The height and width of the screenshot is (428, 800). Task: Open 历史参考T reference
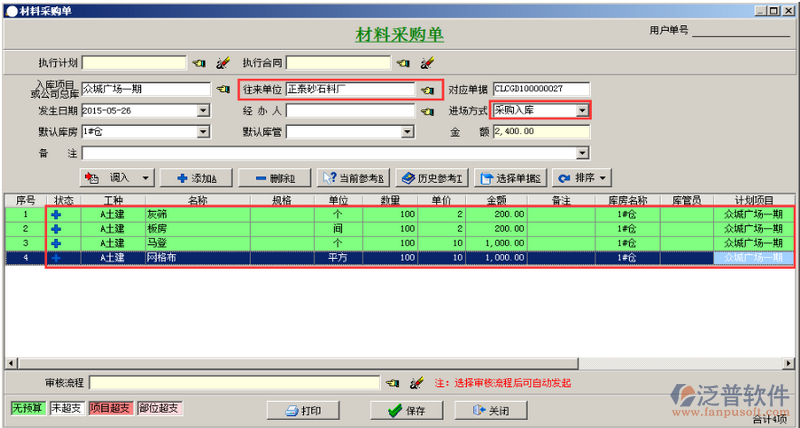pos(432,178)
